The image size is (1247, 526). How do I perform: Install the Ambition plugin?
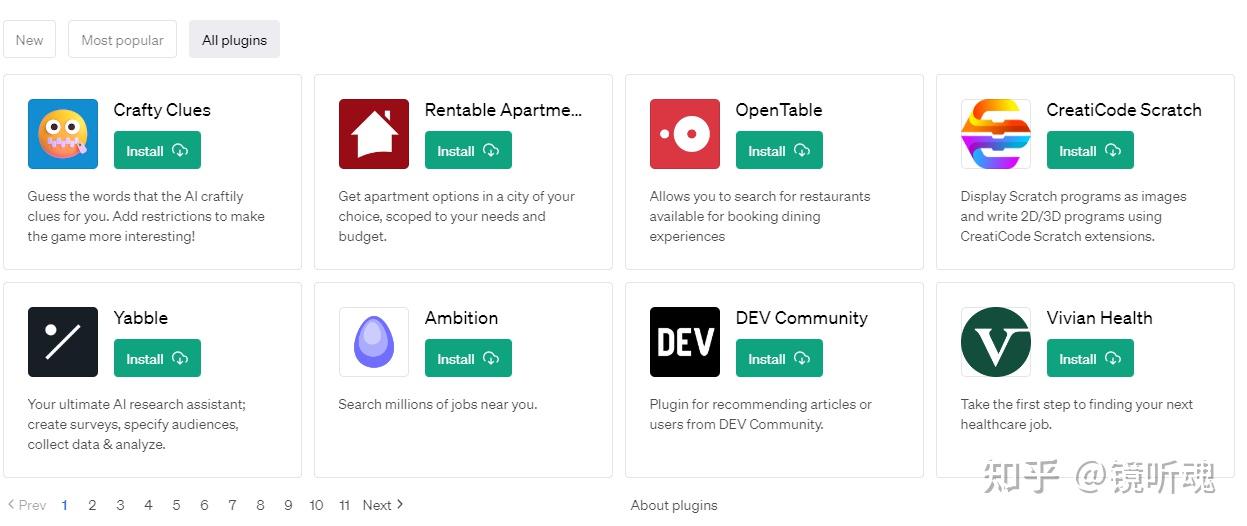468,359
